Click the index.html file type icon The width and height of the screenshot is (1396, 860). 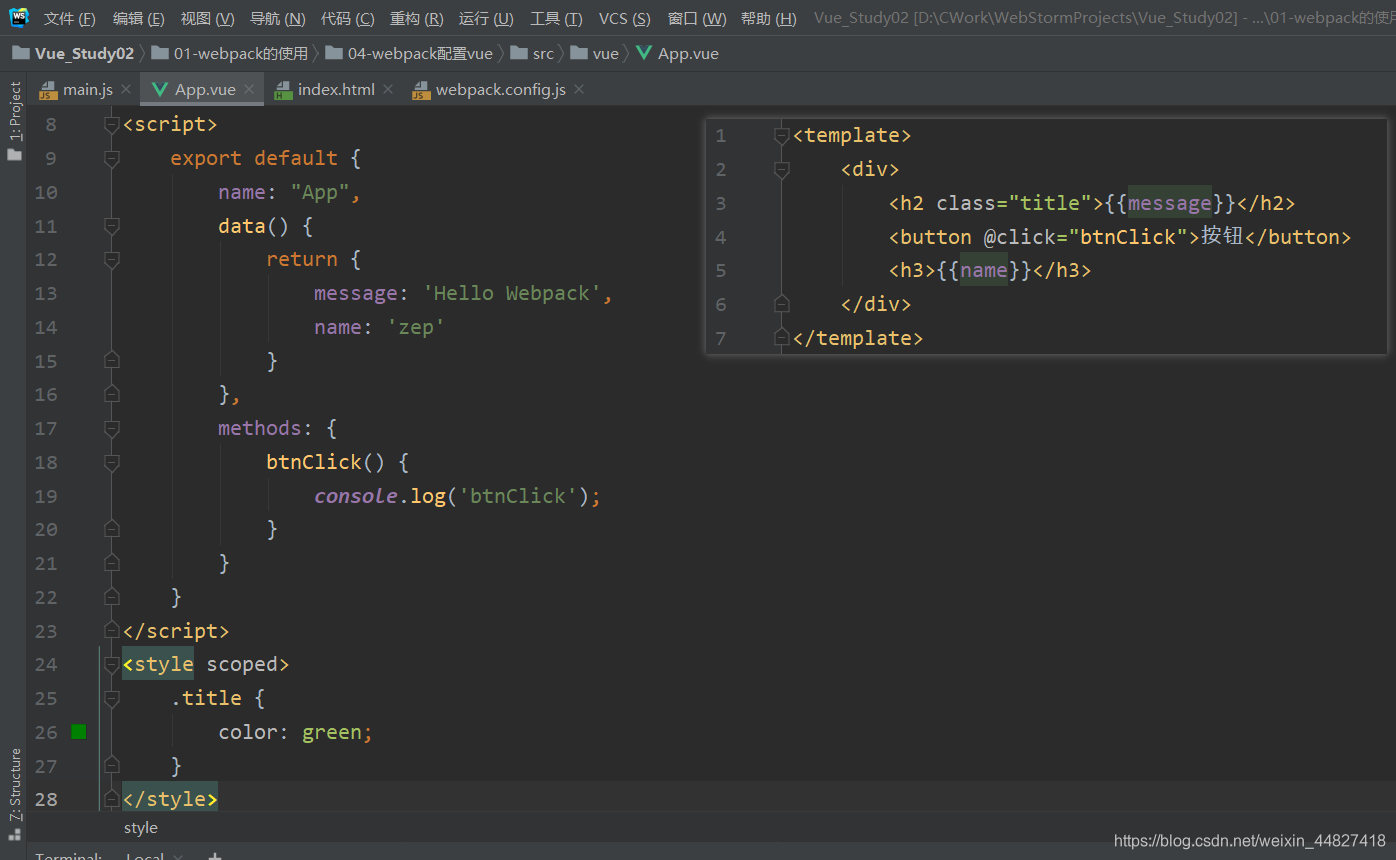coord(282,90)
